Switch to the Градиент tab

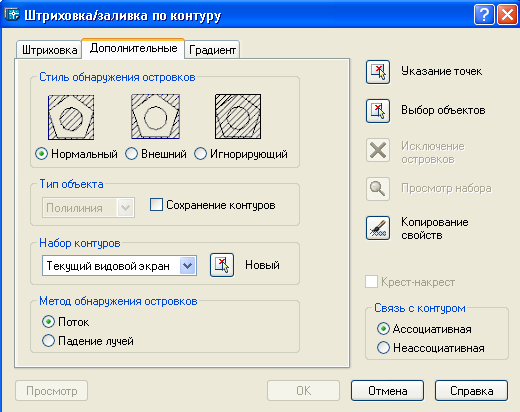point(212,50)
